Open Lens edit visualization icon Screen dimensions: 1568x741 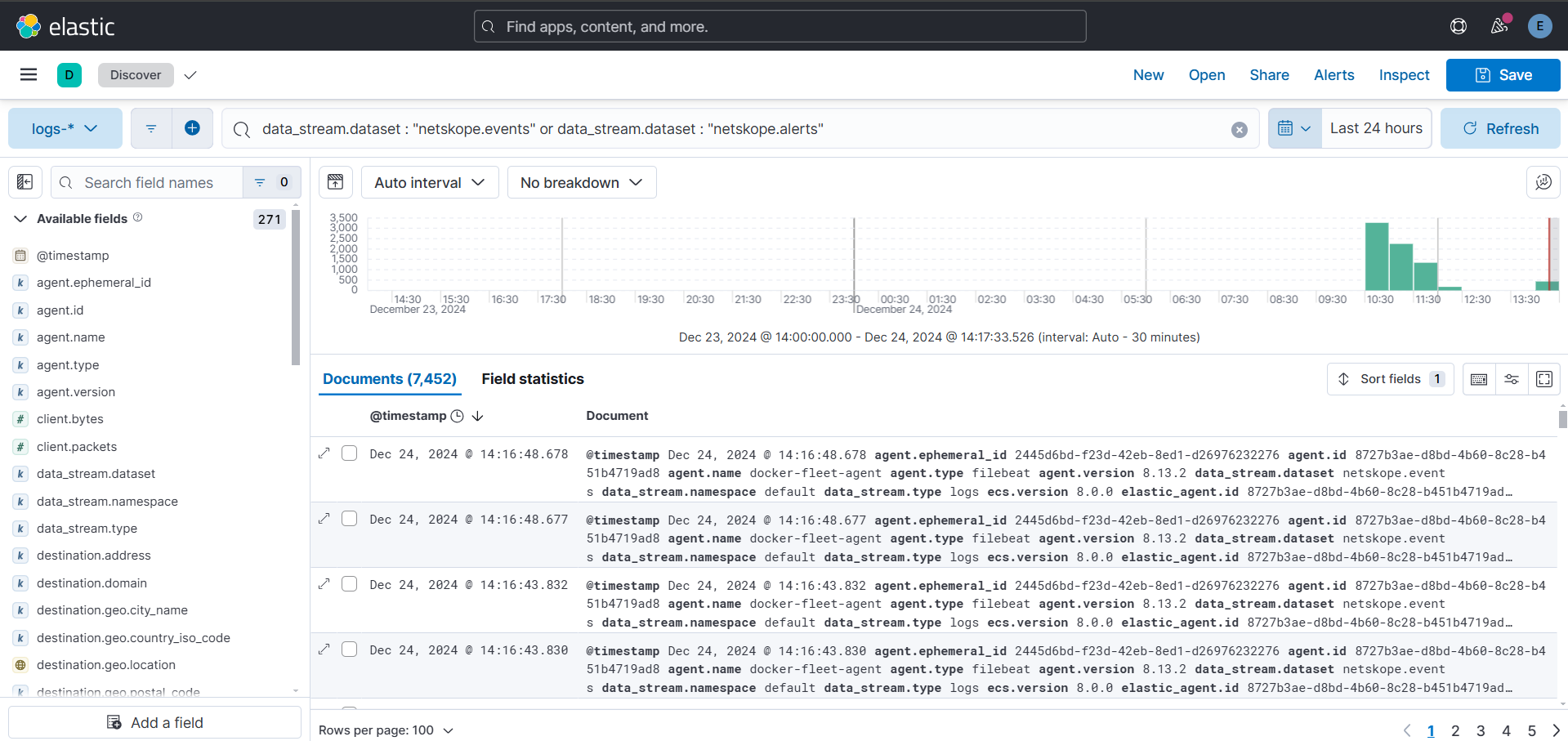point(1543,182)
